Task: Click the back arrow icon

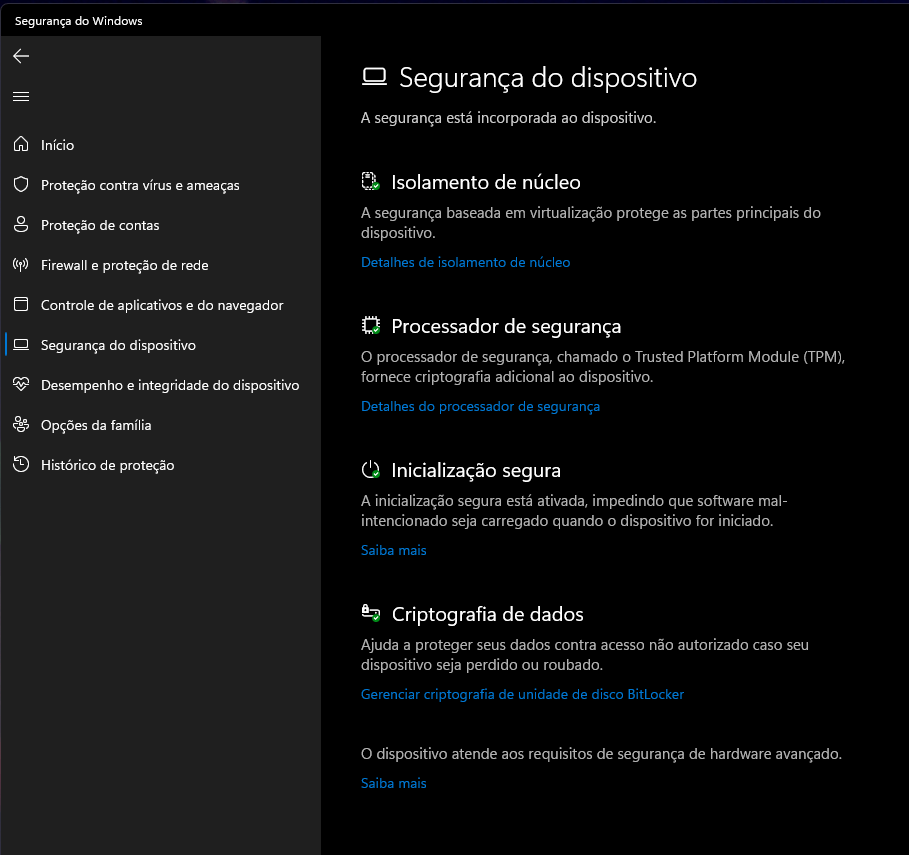Action: point(21,56)
